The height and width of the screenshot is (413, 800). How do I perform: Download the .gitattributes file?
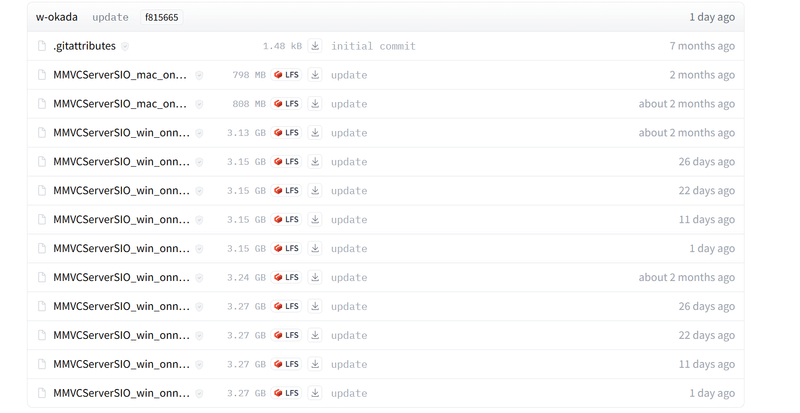point(315,46)
